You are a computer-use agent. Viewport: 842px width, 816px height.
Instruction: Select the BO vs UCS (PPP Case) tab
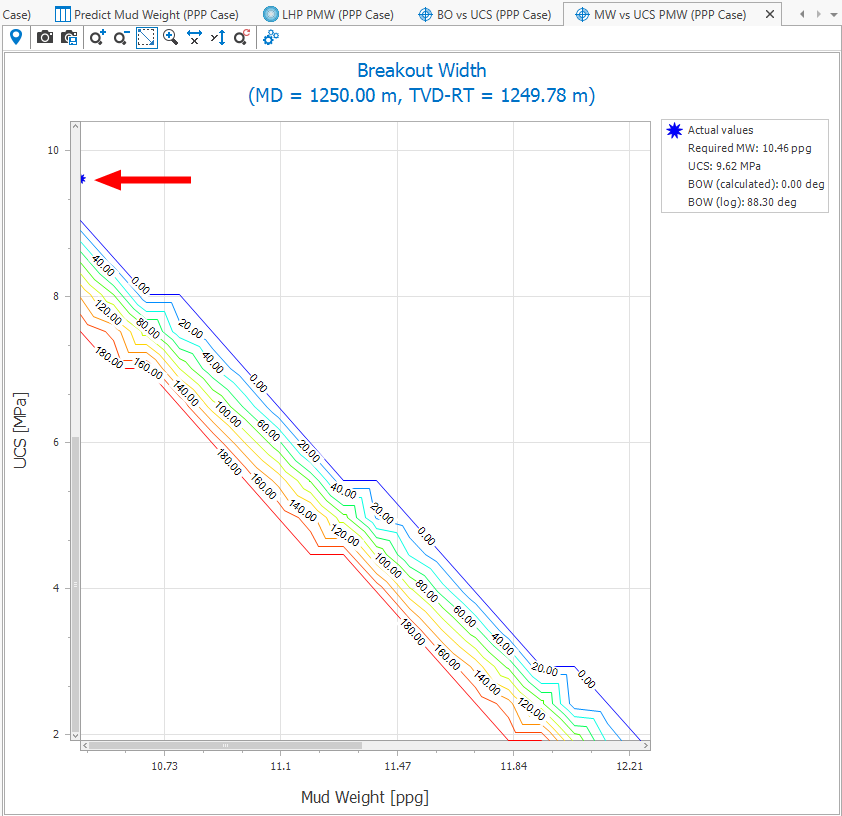point(484,15)
